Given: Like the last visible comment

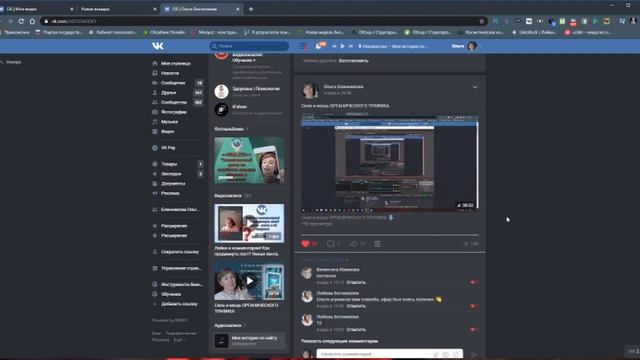Looking at the screenshot, I should tap(473, 330).
